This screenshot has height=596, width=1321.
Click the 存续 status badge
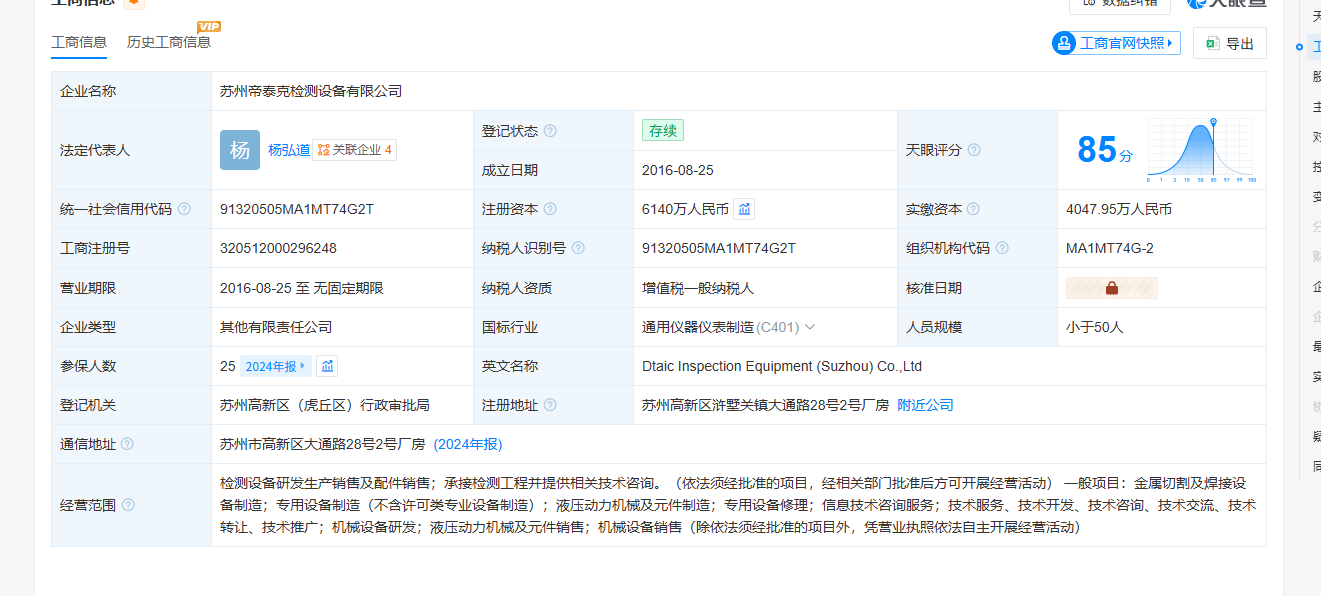(663, 130)
